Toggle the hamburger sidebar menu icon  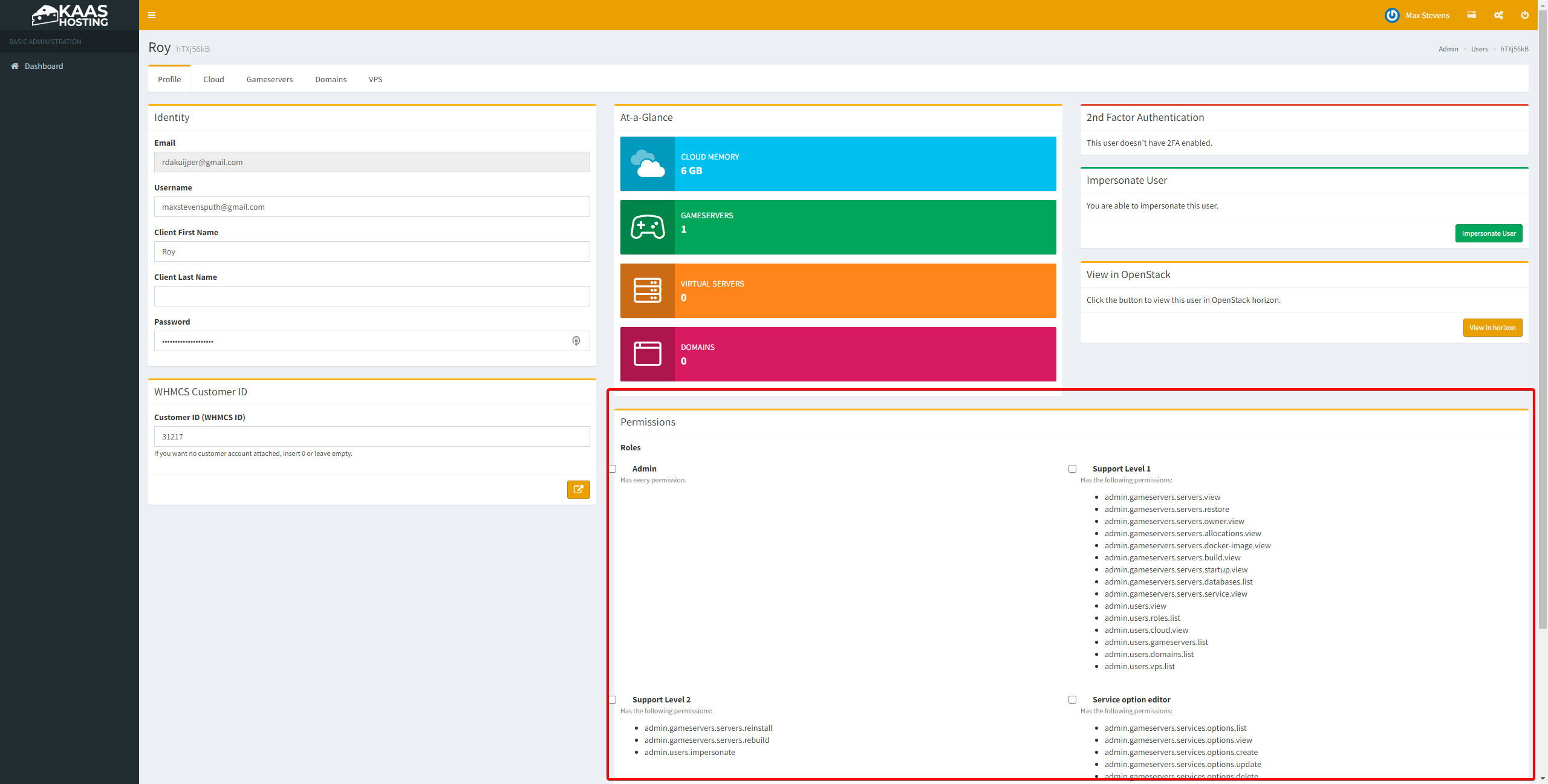click(152, 15)
